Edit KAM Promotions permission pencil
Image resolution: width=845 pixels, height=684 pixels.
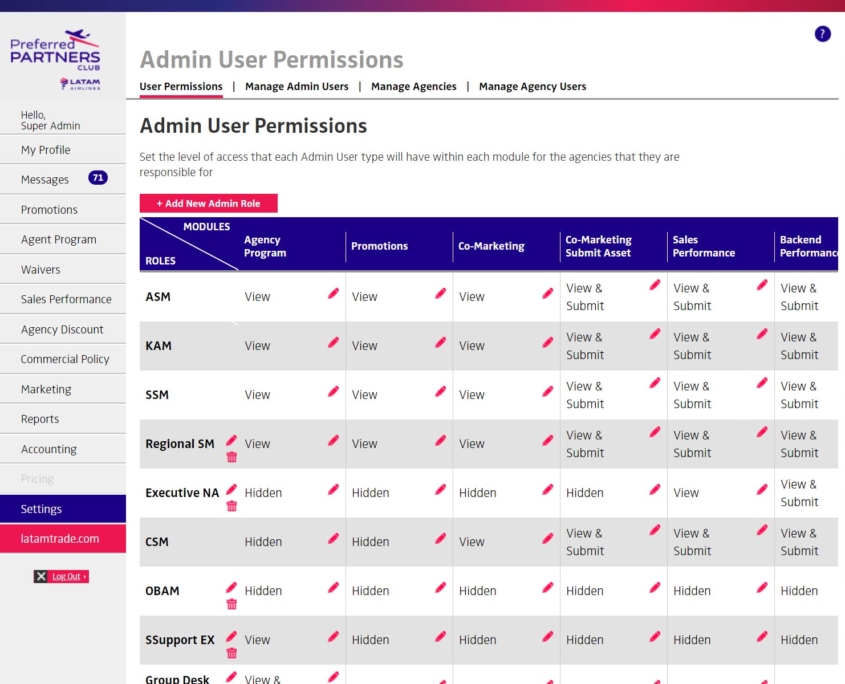(440, 342)
